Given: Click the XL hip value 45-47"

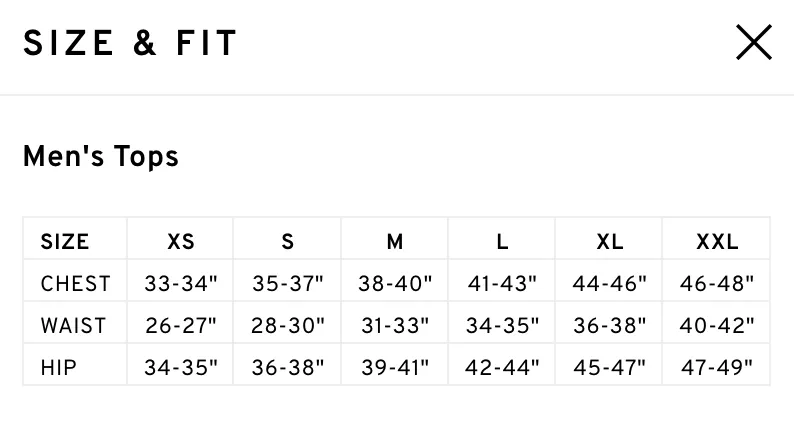Looking at the screenshot, I should (610, 368).
